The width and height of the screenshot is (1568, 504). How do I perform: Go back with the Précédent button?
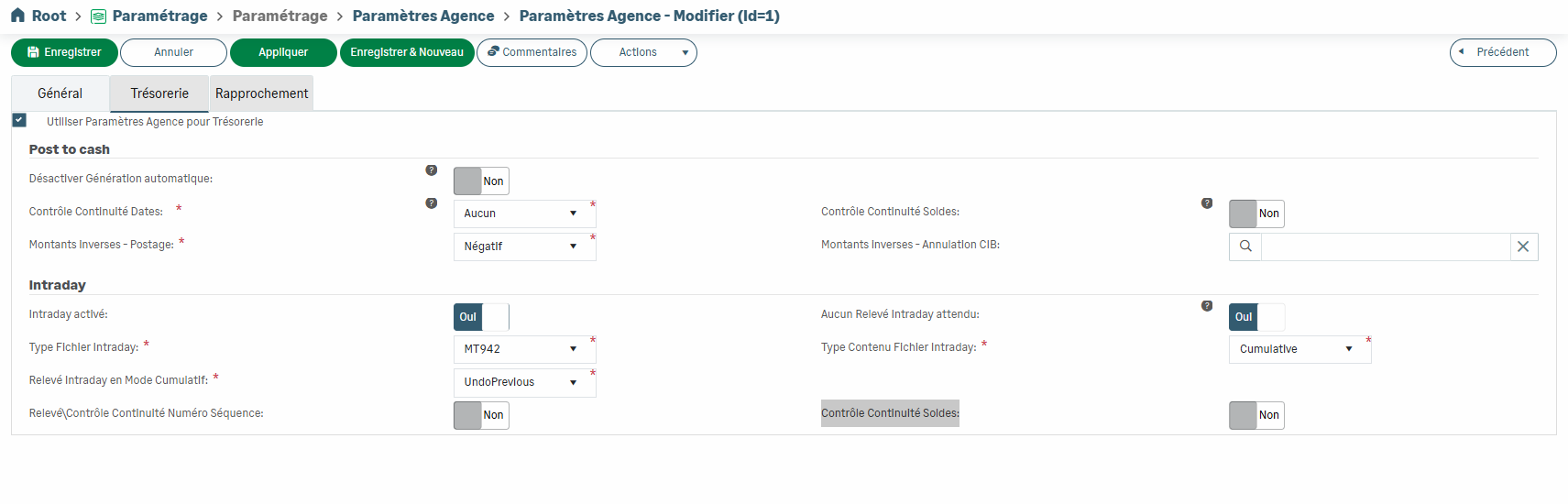coord(1502,53)
